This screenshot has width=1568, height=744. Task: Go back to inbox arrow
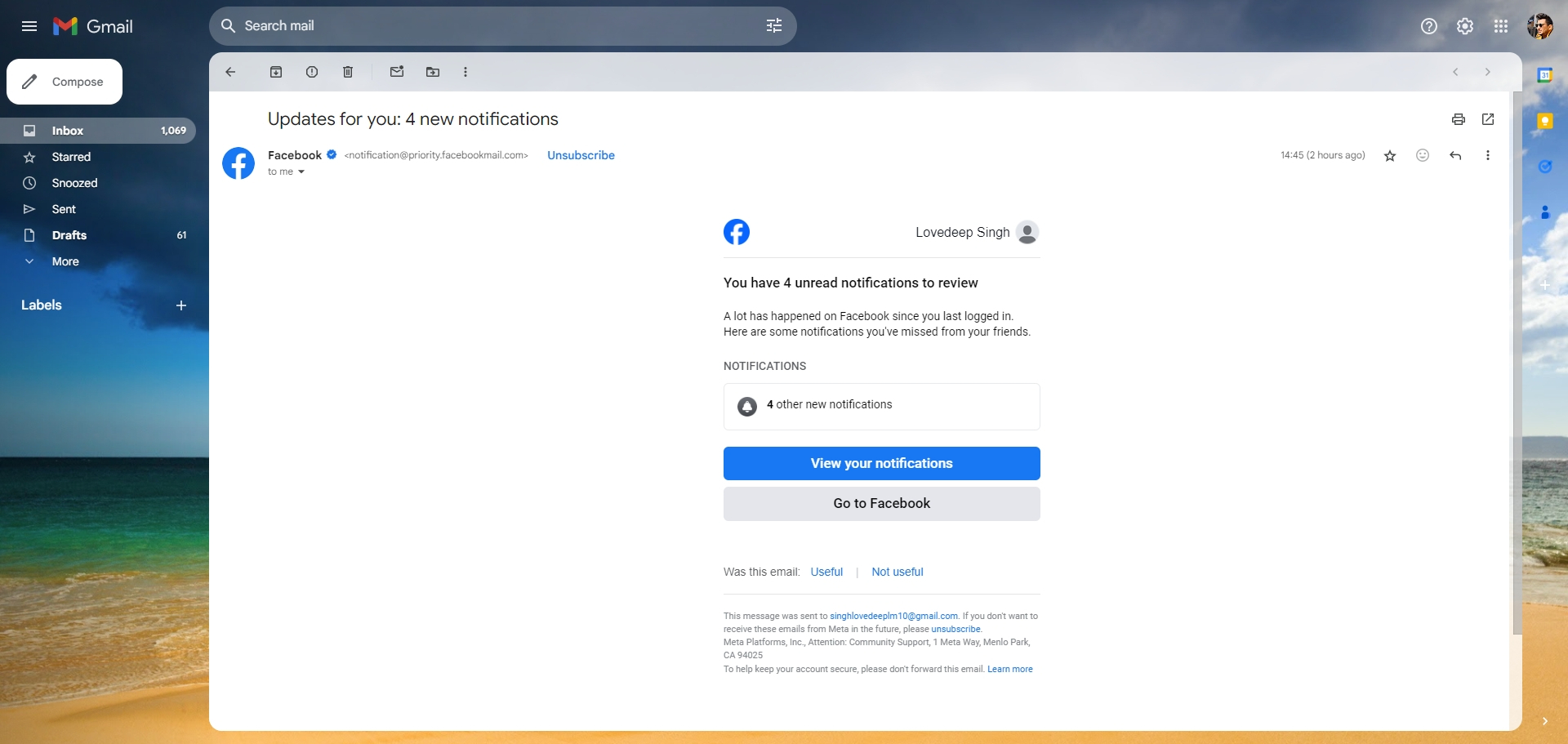pos(230,72)
